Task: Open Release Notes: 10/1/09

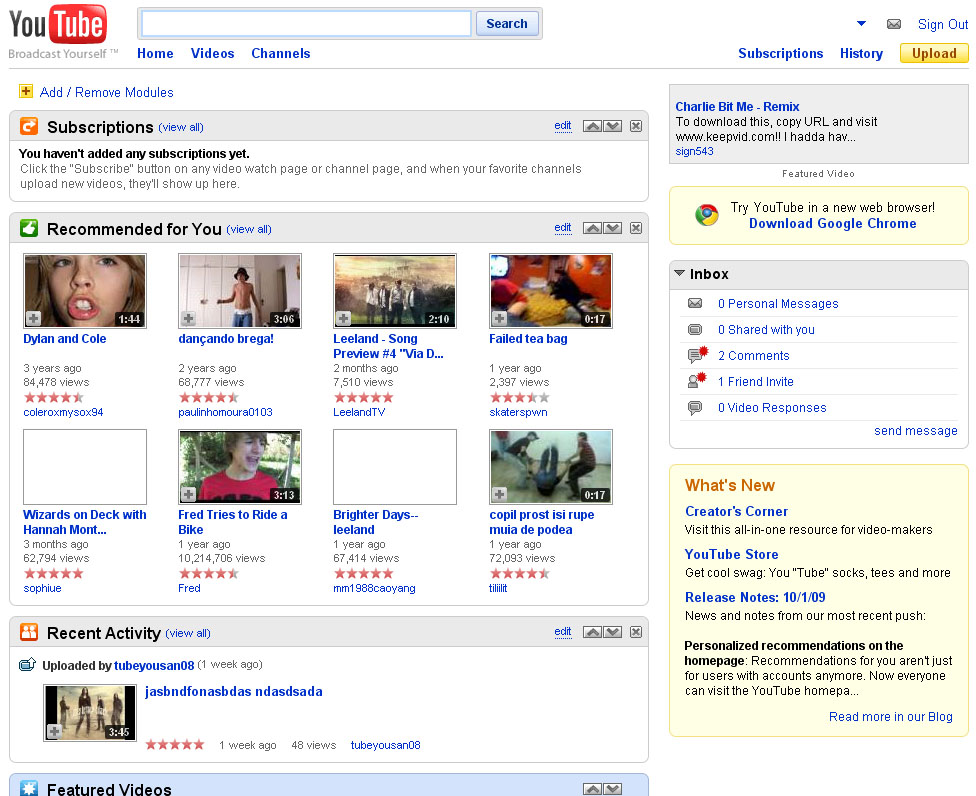Action: tap(755, 597)
